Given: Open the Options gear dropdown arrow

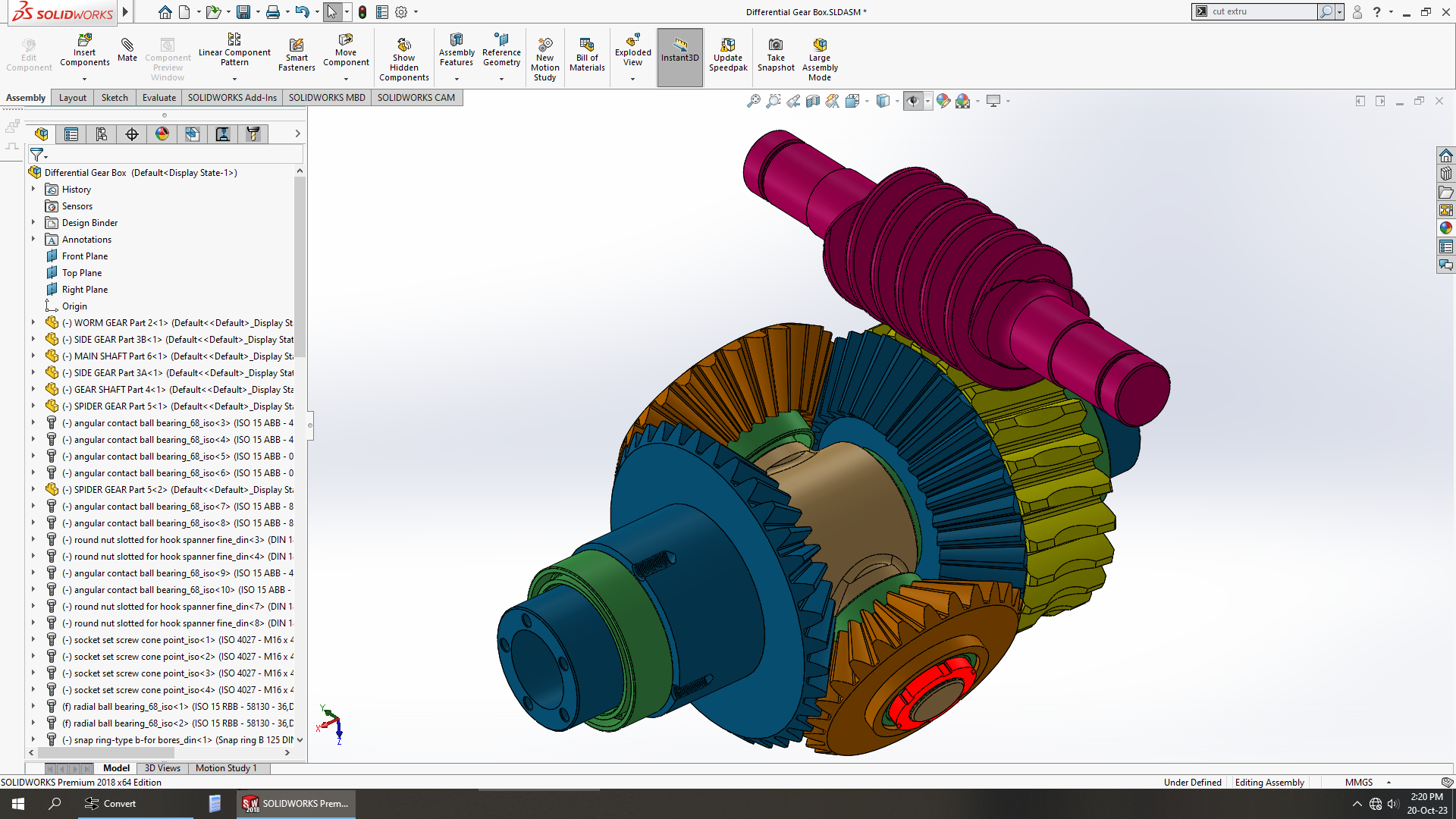Looking at the screenshot, I should 416,12.
